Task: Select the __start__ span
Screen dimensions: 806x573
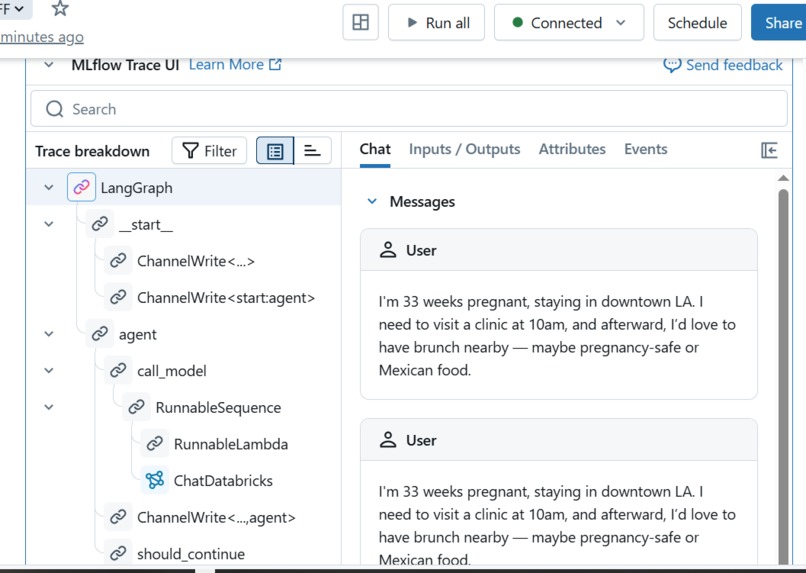Action: pos(145,225)
